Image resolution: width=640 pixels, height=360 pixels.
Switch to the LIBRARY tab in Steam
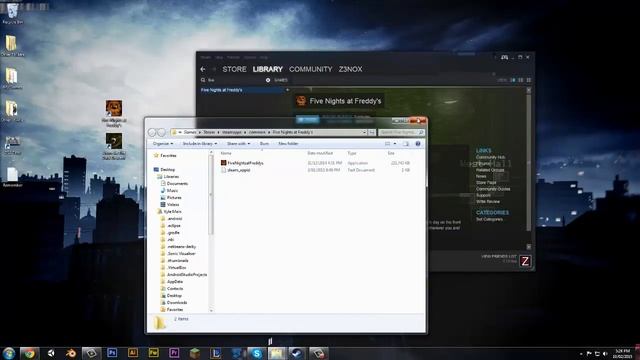[267, 69]
